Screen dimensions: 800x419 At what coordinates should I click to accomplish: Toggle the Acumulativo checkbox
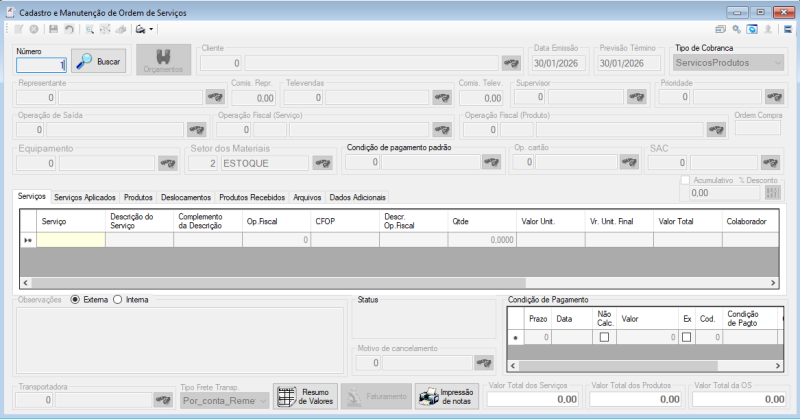click(x=685, y=180)
